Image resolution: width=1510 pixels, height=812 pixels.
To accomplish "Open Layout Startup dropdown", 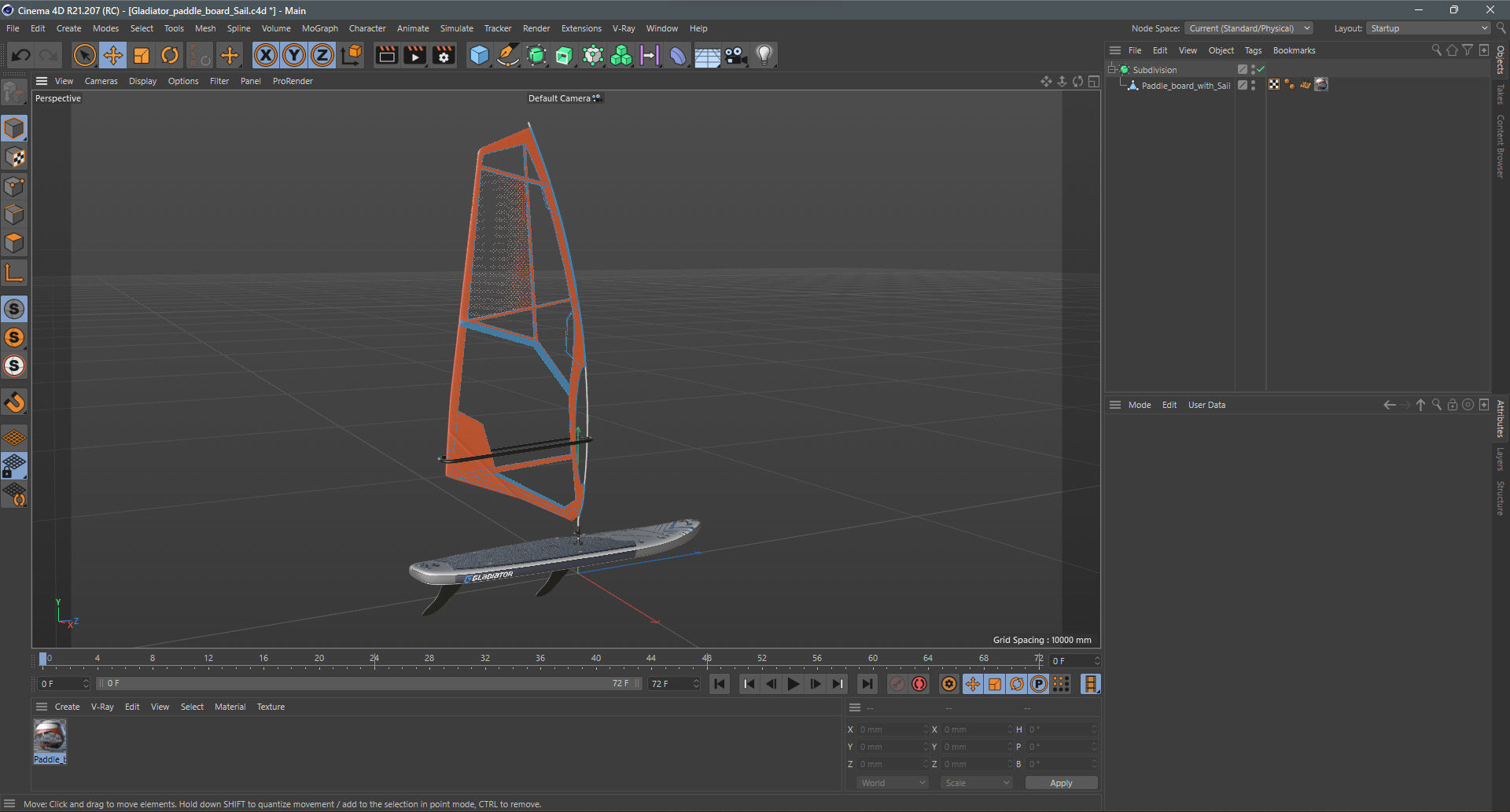I will click(x=1428, y=28).
